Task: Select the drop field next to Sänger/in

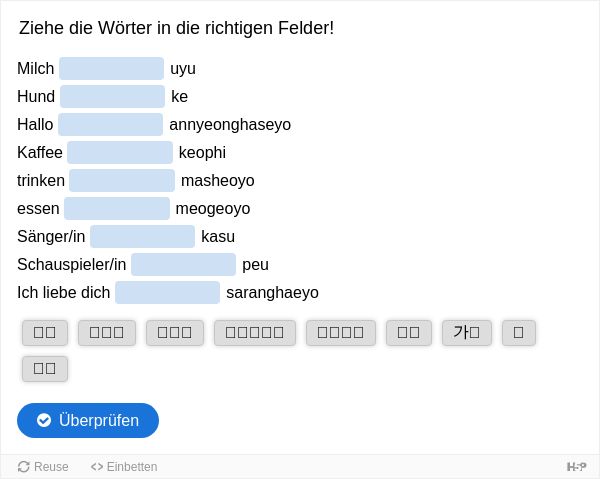Action: pyautogui.click(x=143, y=236)
